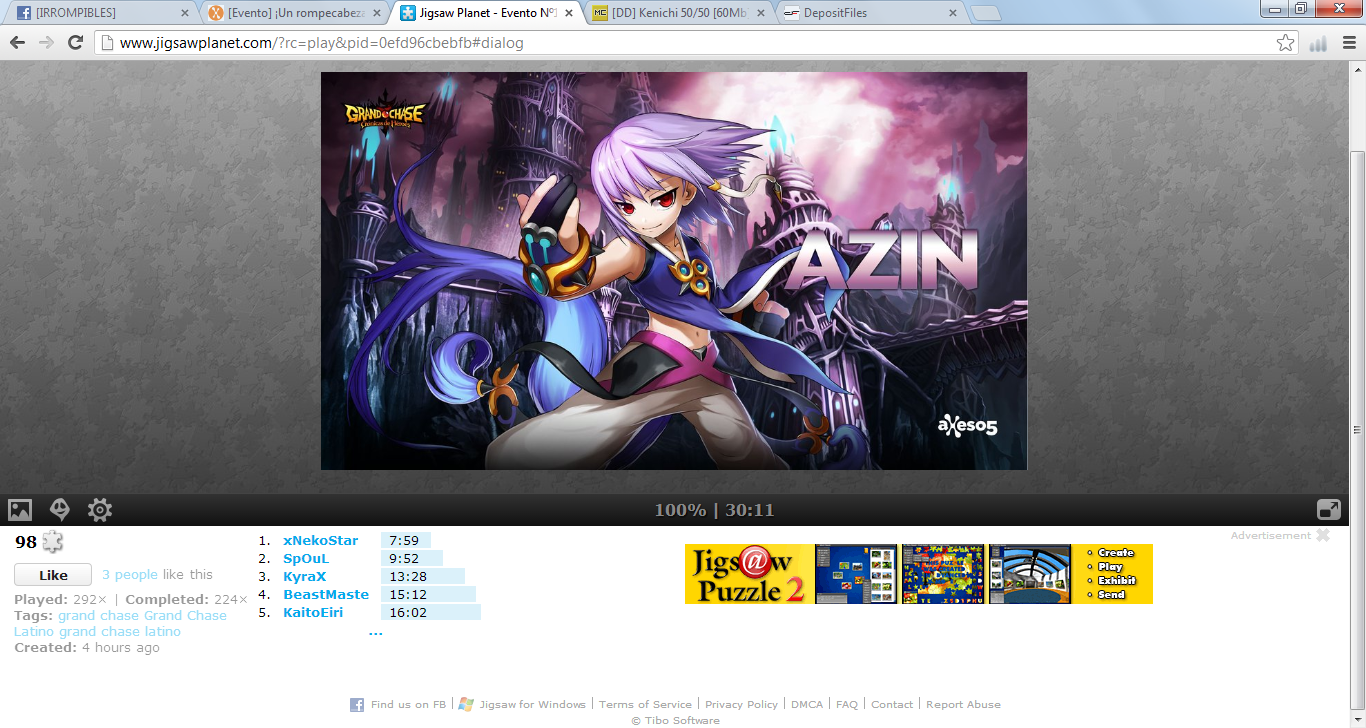1366x728 pixels.
Task: Open the tag right after the Tags label
Action: pyautogui.click(x=99, y=616)
